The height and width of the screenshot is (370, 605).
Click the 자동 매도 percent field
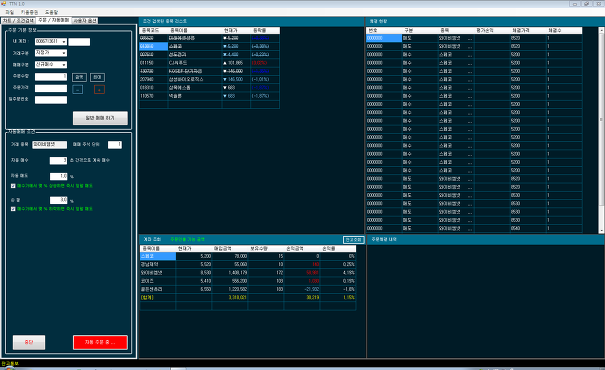[59, 176]
